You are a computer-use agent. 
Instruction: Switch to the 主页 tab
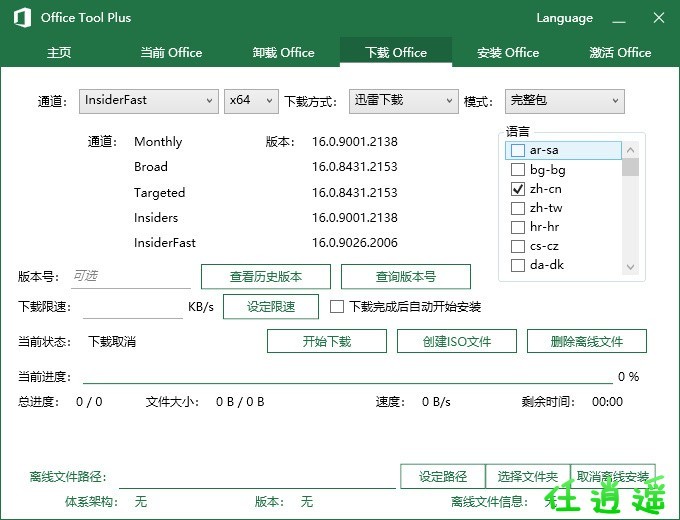coord(59,52)
